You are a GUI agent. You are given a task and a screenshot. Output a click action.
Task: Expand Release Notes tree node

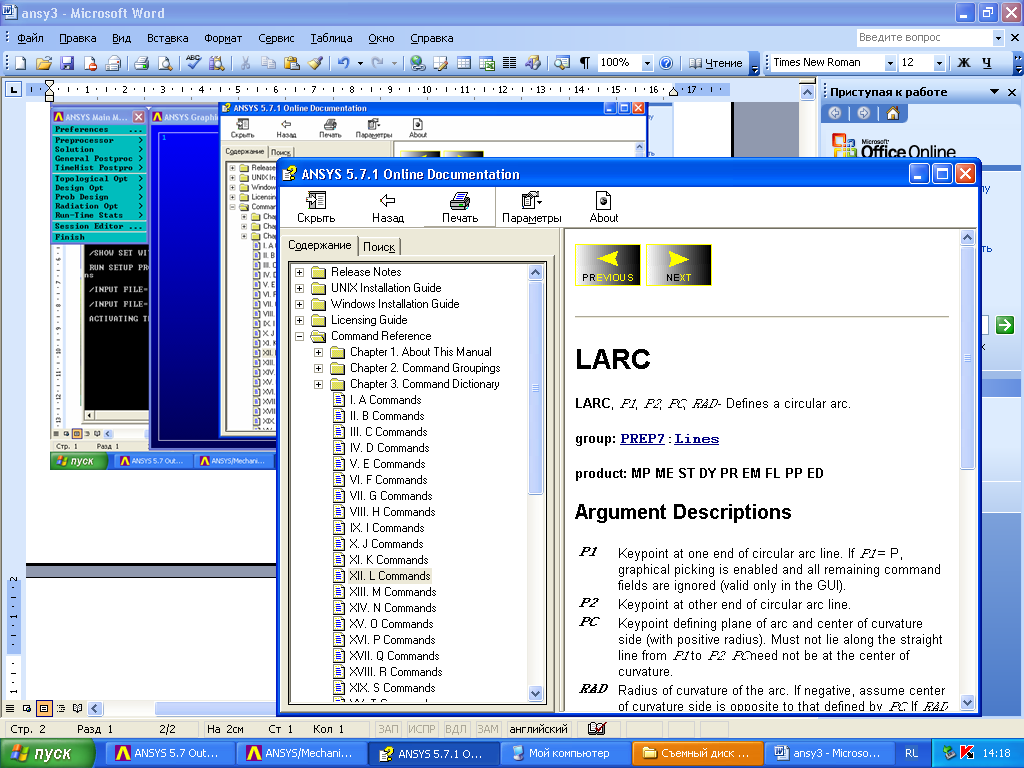pyautogui.click(x=299, y=272)
